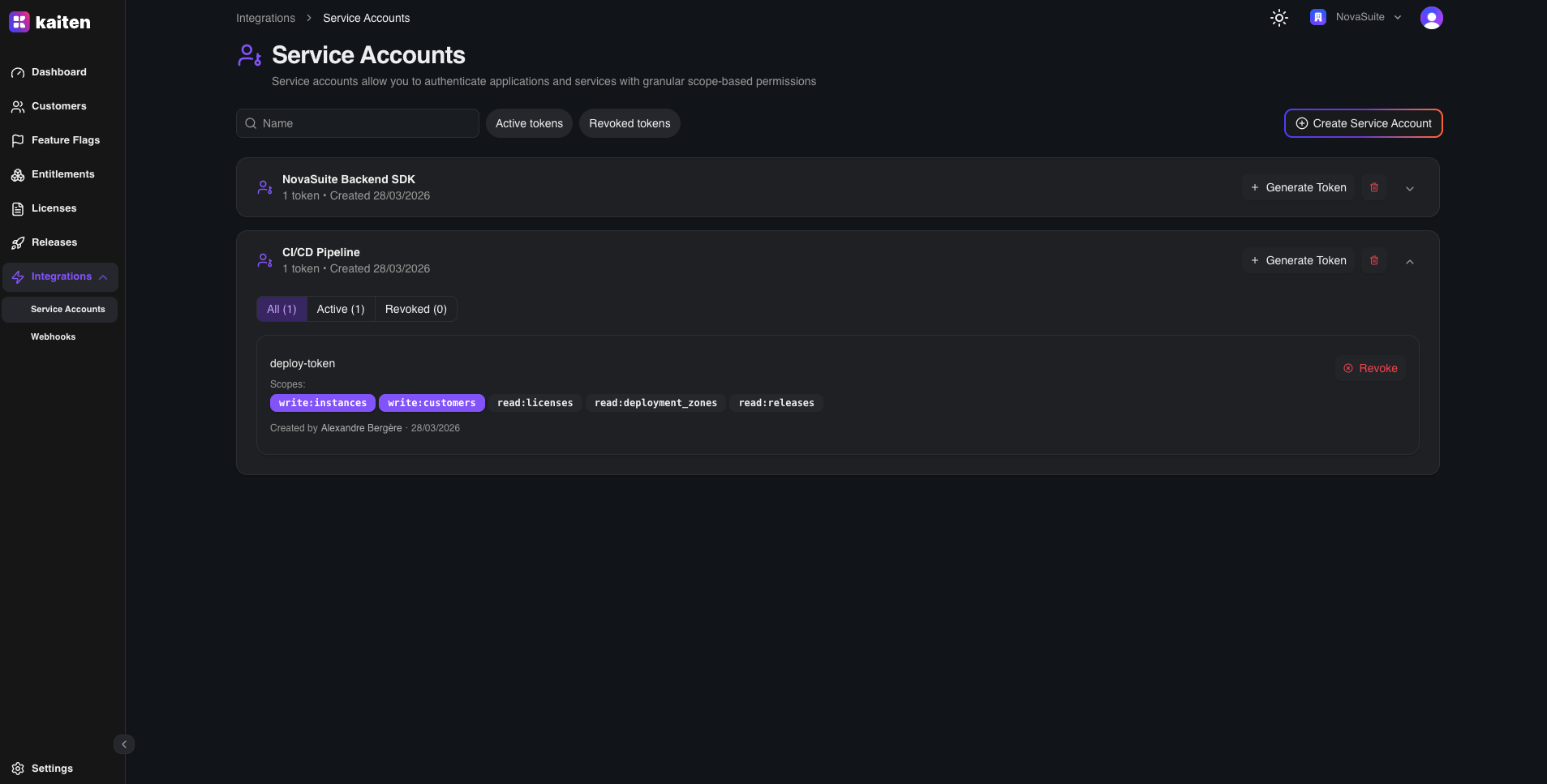Screen dimensions: 1547x784
Task: Delete the NovaSuite Backend SDK account
Action: tap(1373, 187)
